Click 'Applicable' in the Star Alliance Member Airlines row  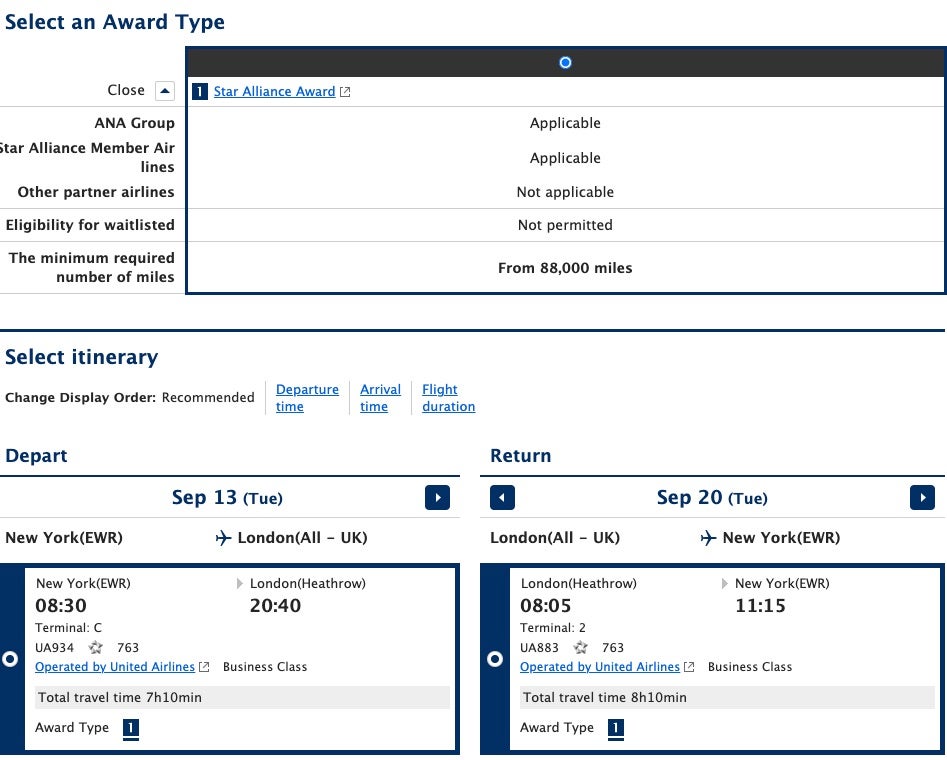click(x=565, y=158)
